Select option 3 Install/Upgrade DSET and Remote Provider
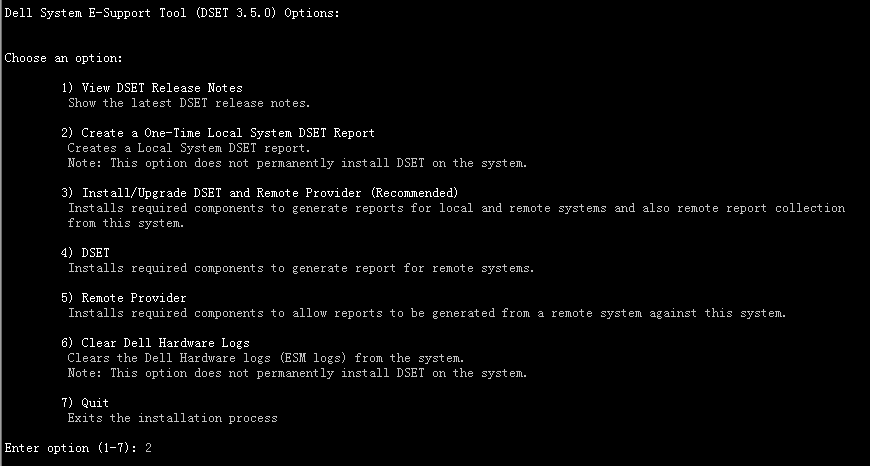 pyautogui.click(x=259, y=192)
